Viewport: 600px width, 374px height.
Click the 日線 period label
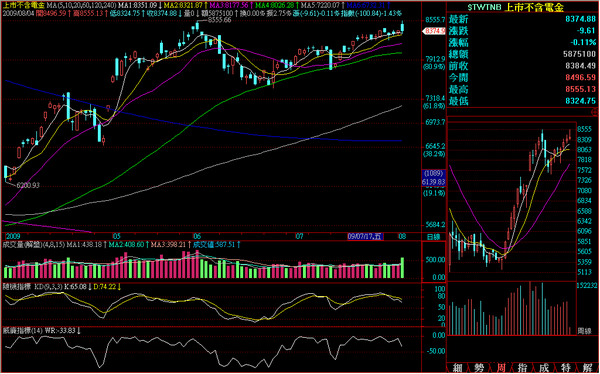(433, 237)
